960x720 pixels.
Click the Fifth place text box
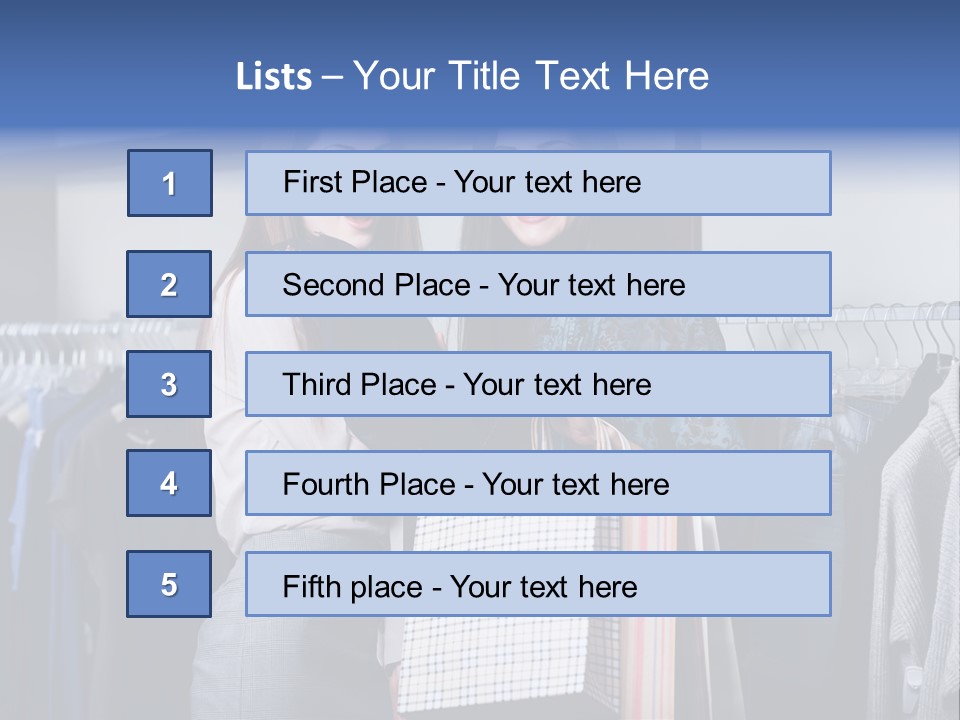(x=538, y=584)
